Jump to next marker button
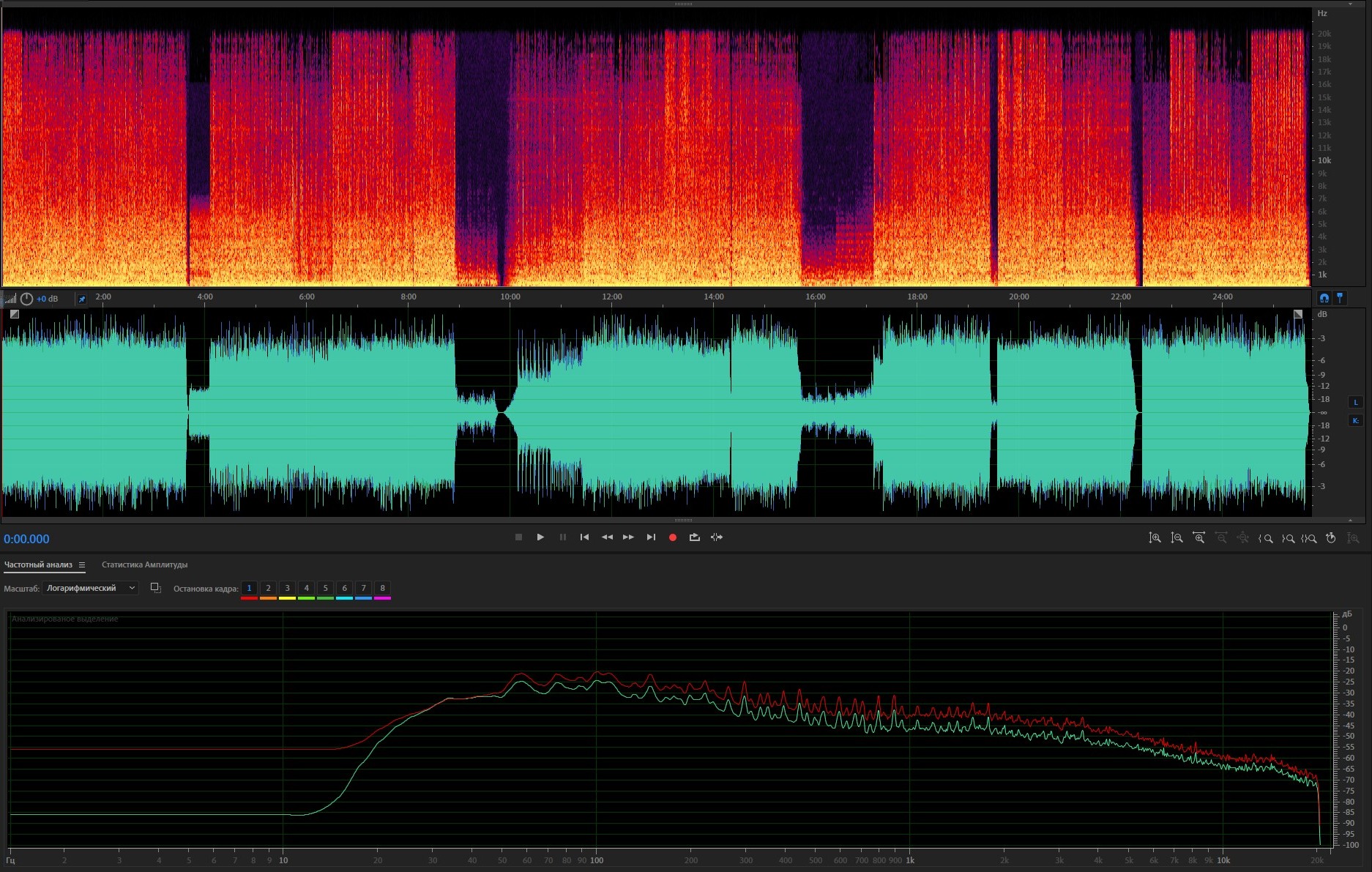Image resolution: width=1372 pixels, height=872 pixels. point(651,537)
